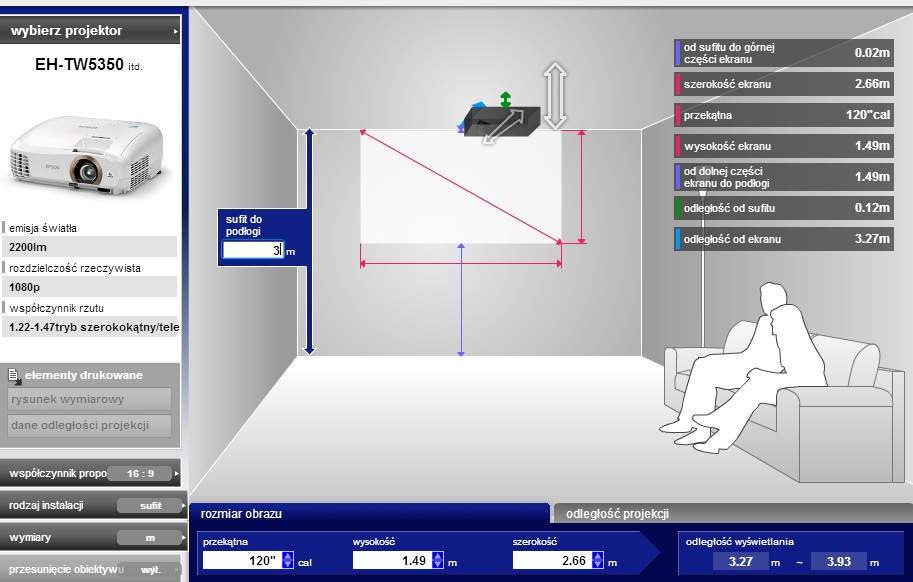The height and width of the screenshot is (582, 913).
Task: Click the dark blue ceiling-to-floor height arrow
Action: (x=309, y=242)
